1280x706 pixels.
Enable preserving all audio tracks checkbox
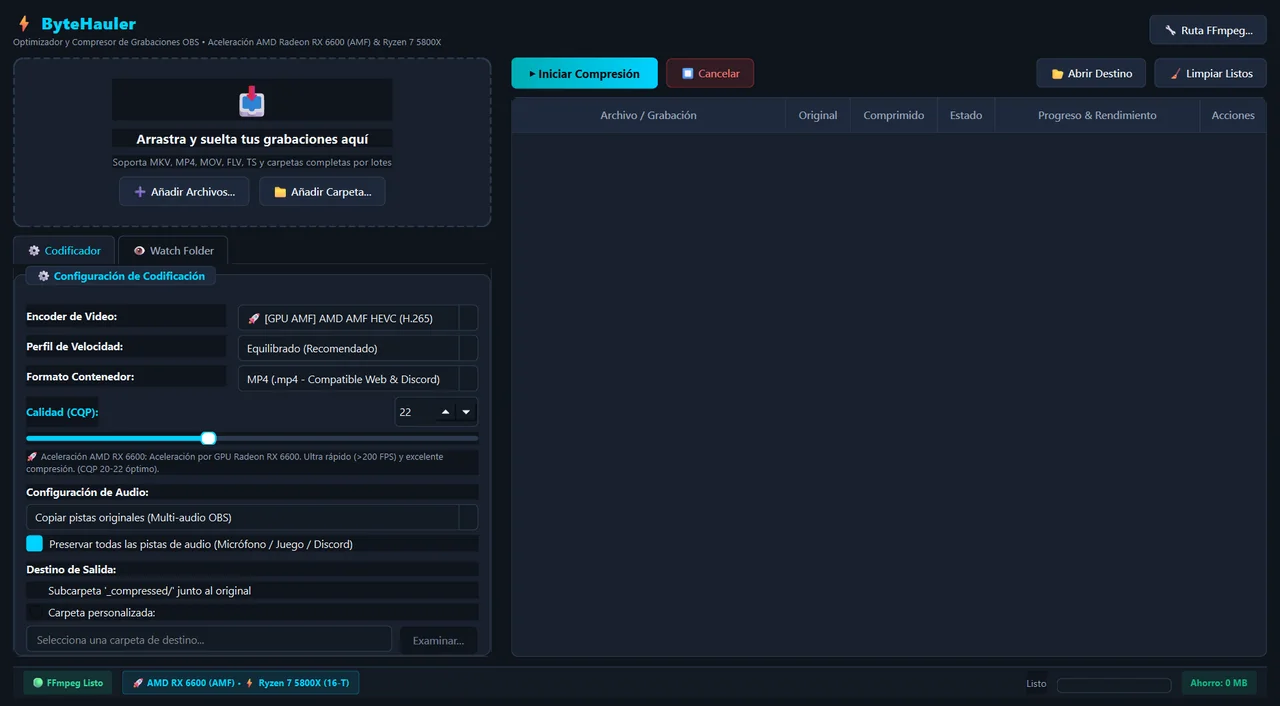click(35, 544)
